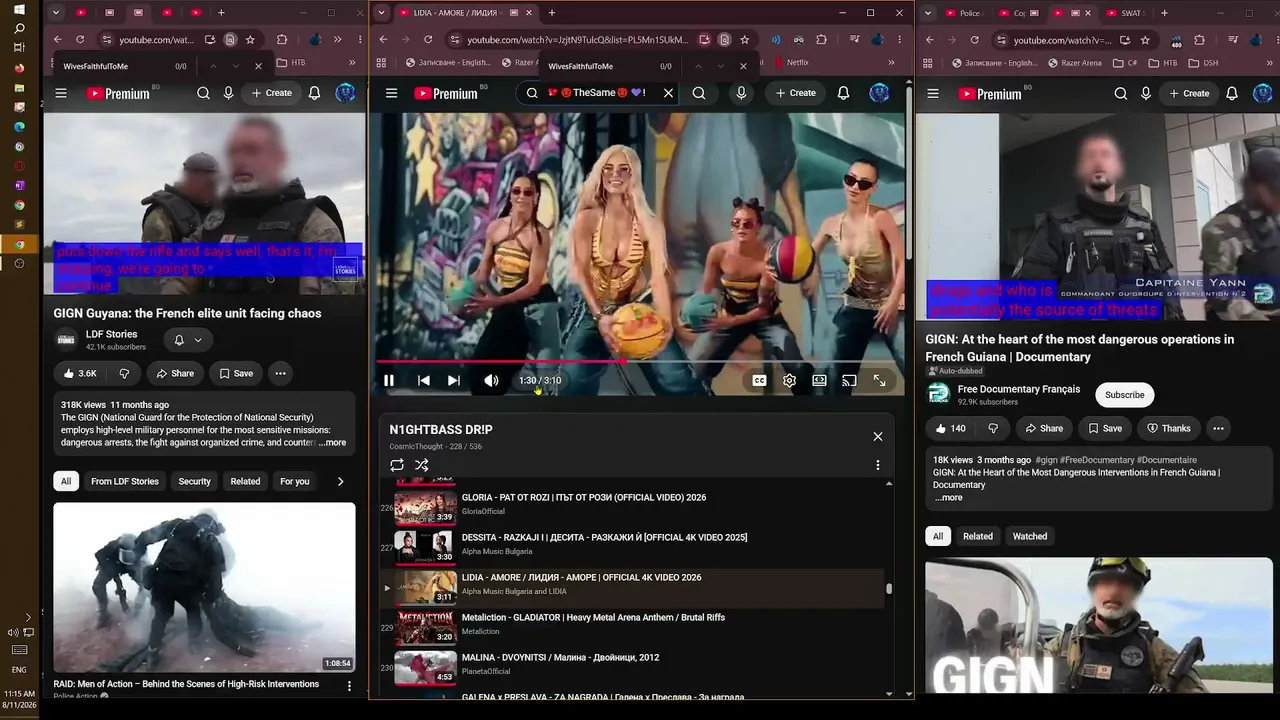Show more chips with right arrow
Image resolution: width=1280 pixels, height=720 pixels.
(340, 481)
